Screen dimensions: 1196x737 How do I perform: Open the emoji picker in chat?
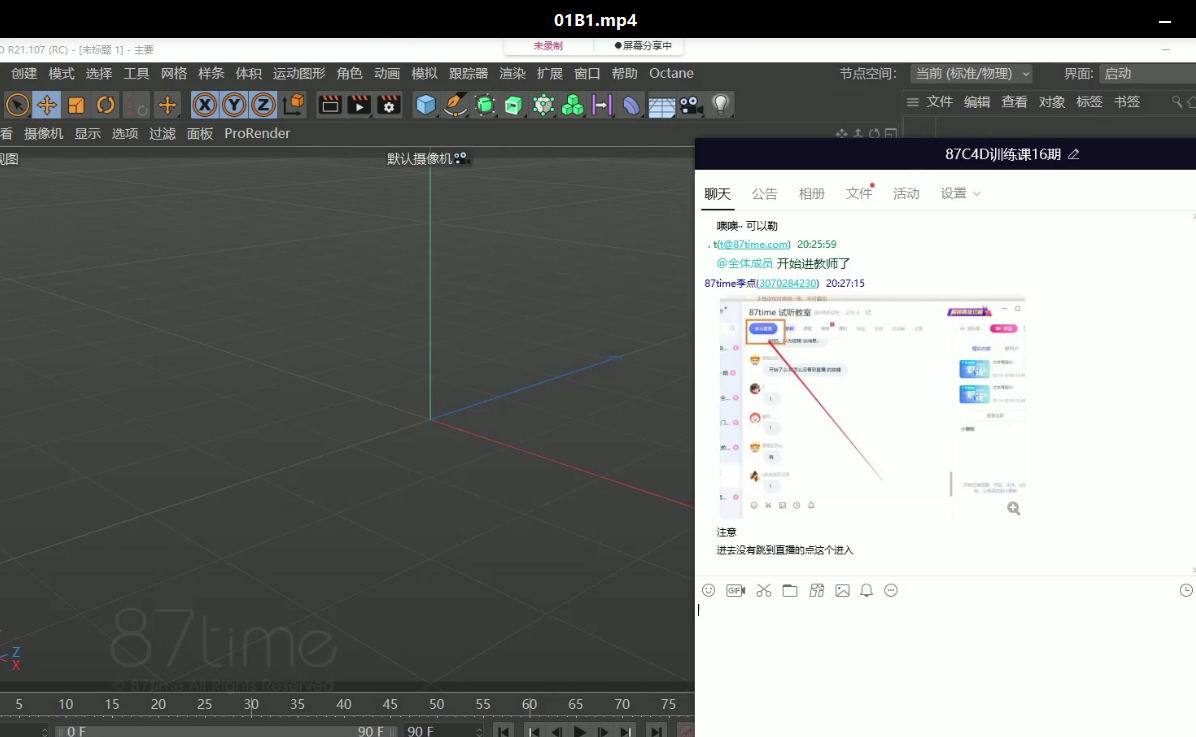(708, 591)
